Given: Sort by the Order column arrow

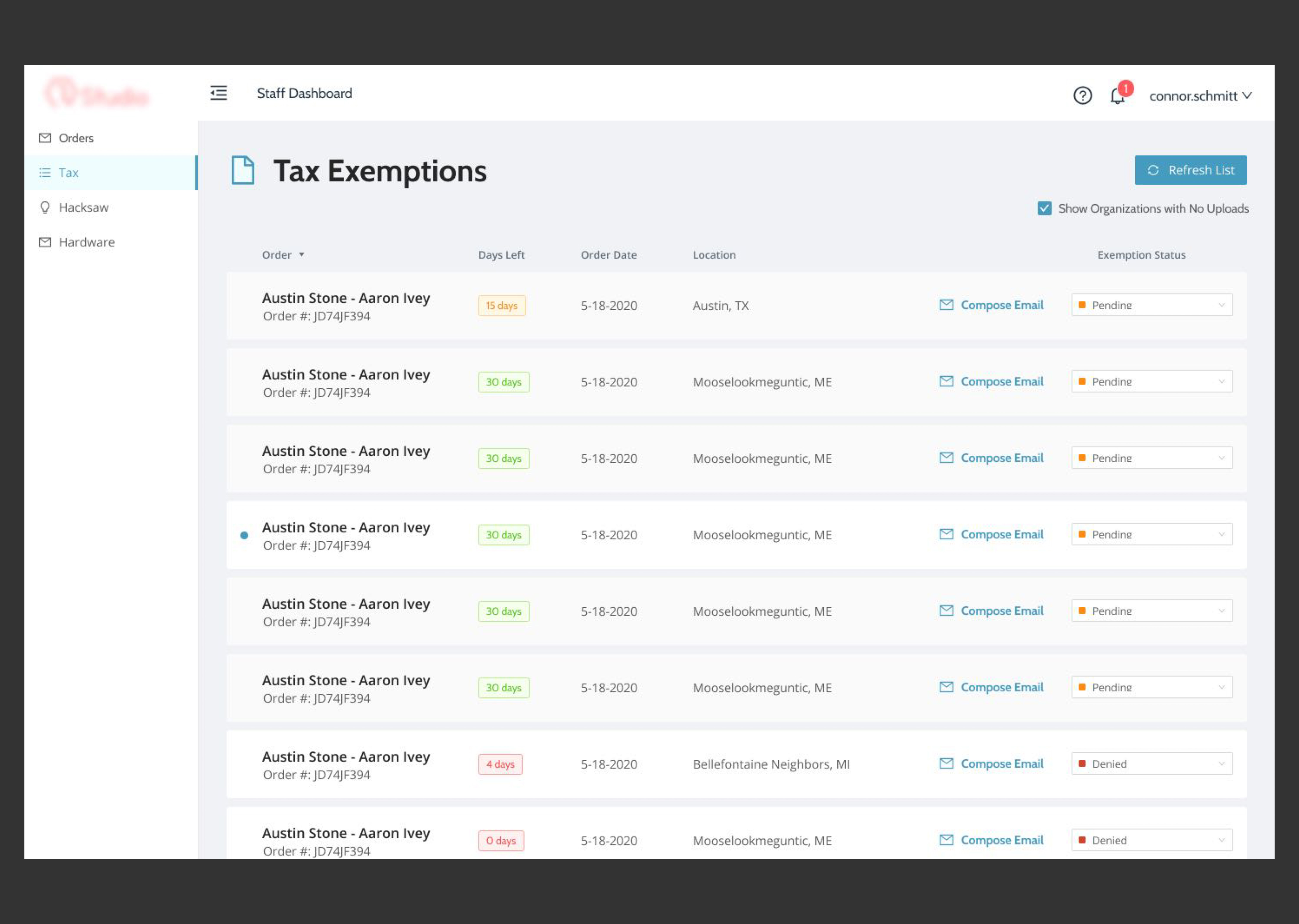Looking at the screenshot, I should click(301, 255).
